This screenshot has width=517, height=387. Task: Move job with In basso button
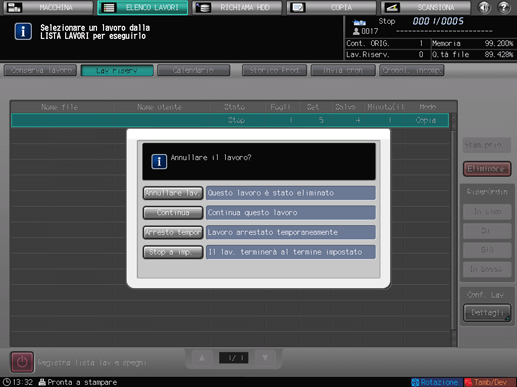(x=487, y=269)
